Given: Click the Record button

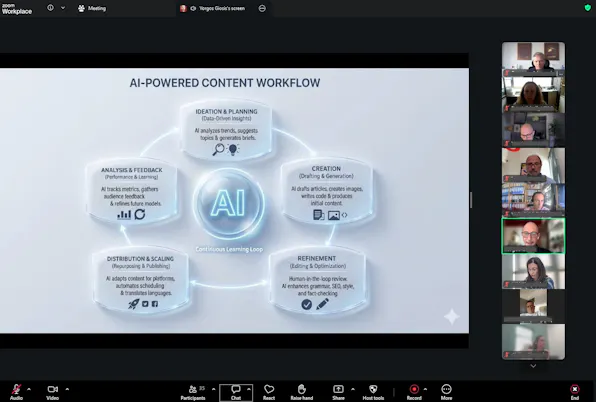Looking at the screenshot, I should (x=414, y=392).
